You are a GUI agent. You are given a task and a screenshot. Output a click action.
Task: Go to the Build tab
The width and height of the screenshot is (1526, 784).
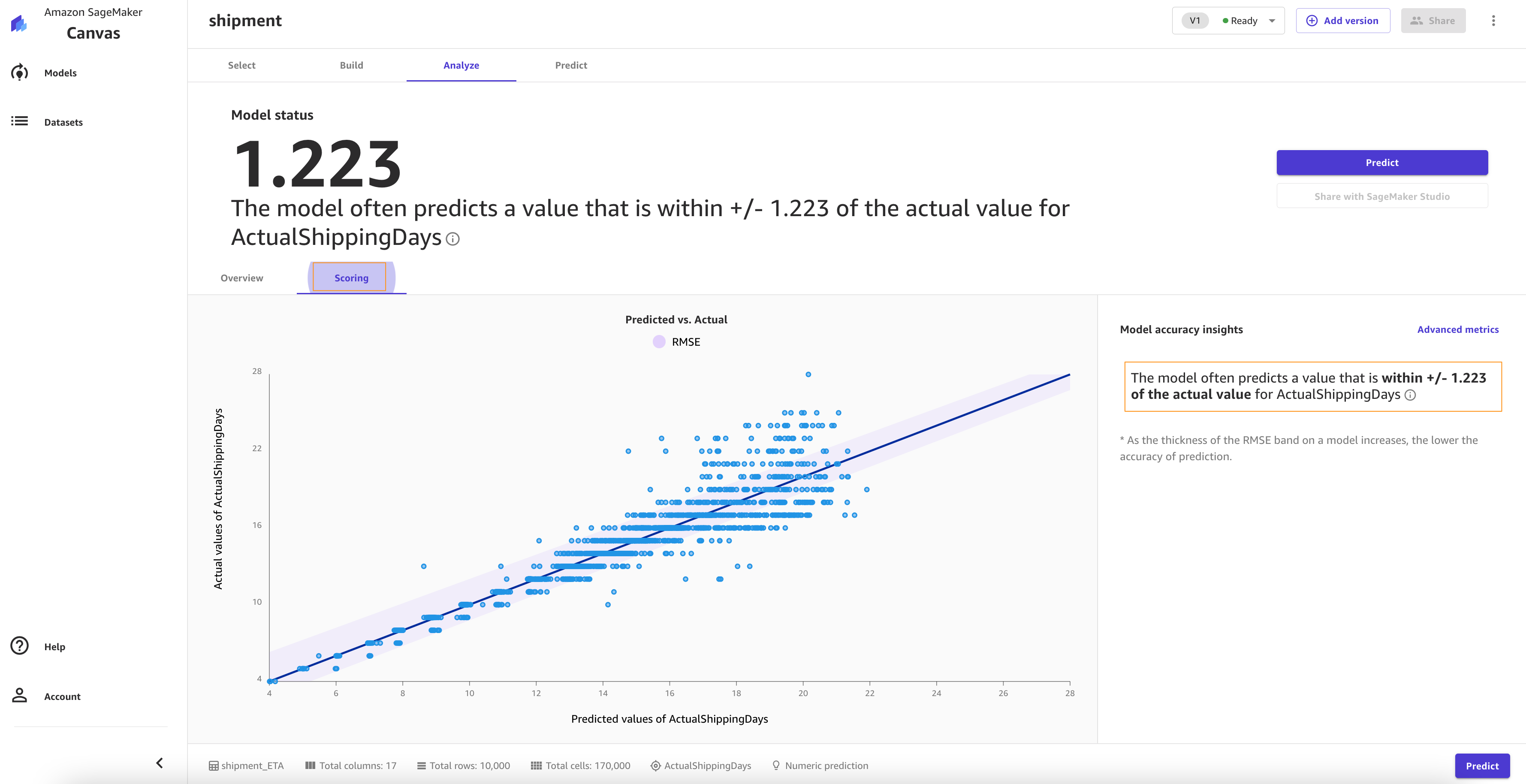point(351,65)
